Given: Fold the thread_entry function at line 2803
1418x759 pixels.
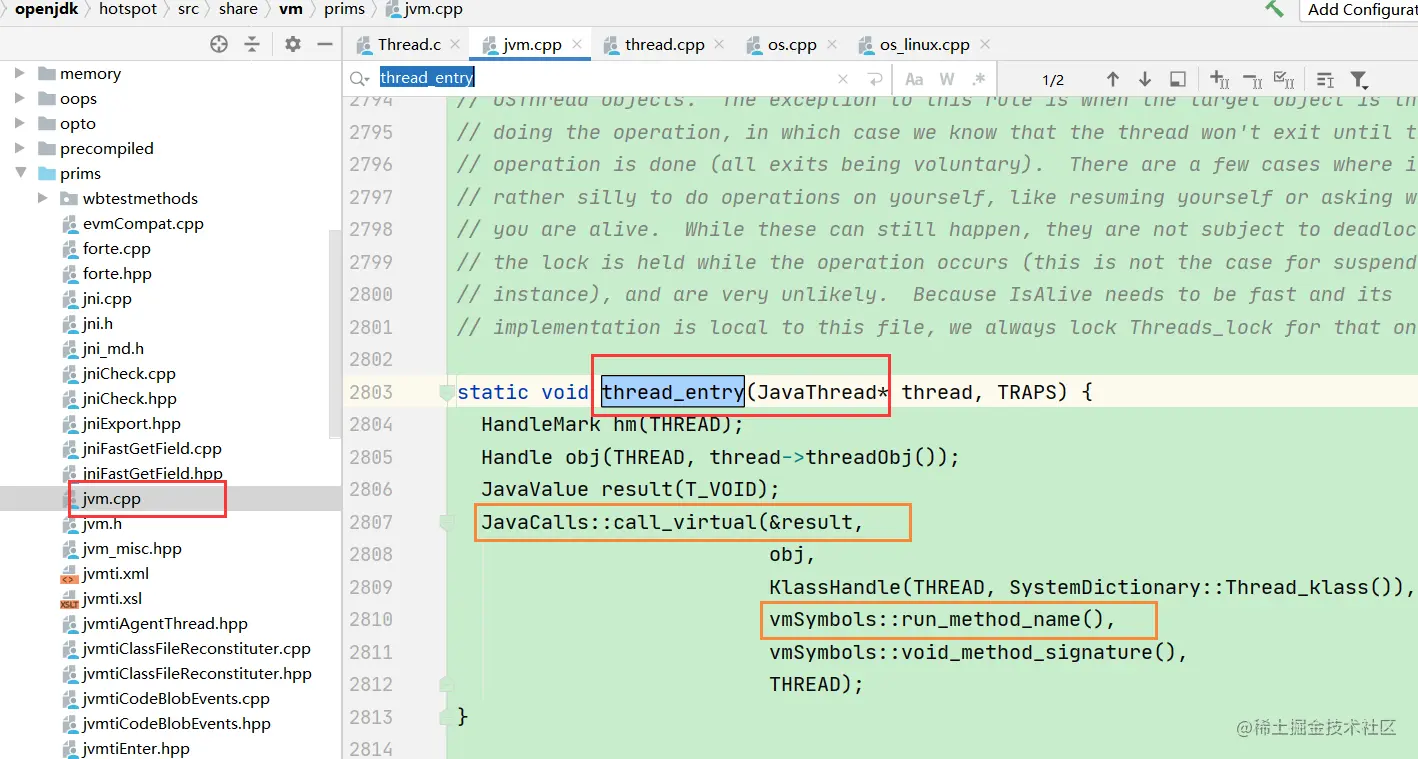Looking at the screenshot, I should [446, 393].
